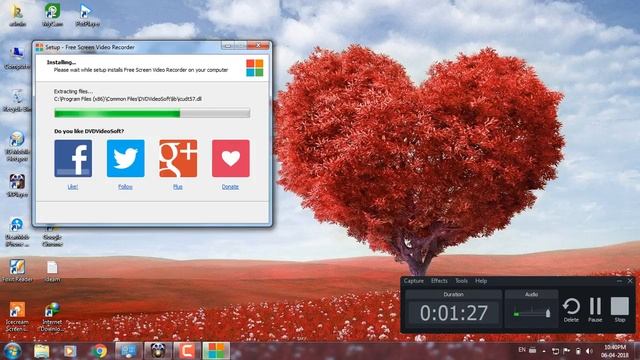Minimize the recorder toolbar window

coord(619,281)
